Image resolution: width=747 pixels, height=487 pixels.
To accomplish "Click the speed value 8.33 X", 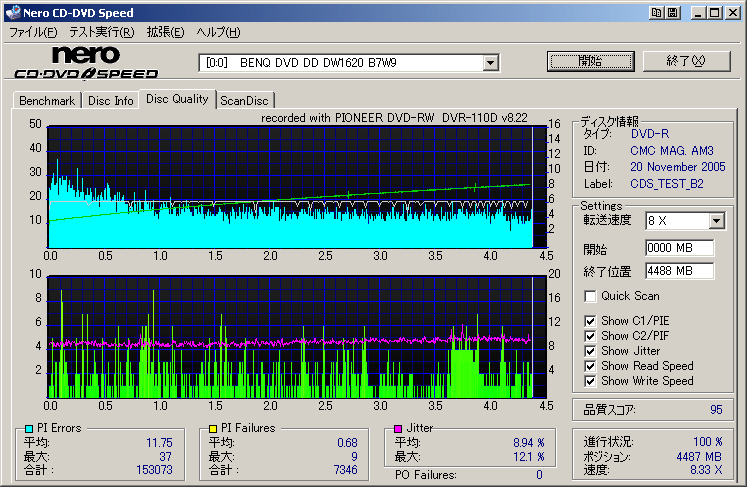I will tap(706, 470).
